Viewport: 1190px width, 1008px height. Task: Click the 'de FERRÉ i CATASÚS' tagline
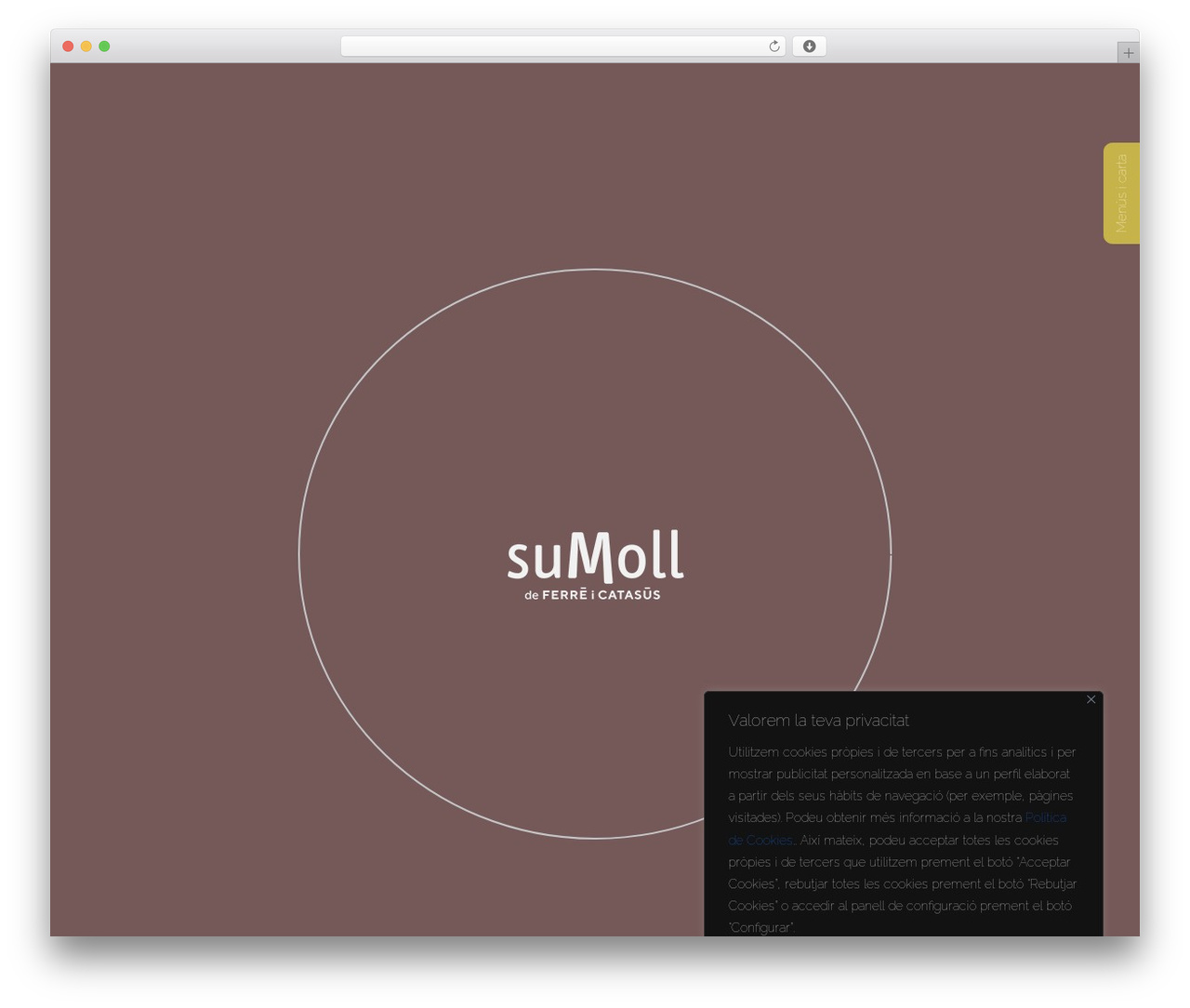[592, 594]
